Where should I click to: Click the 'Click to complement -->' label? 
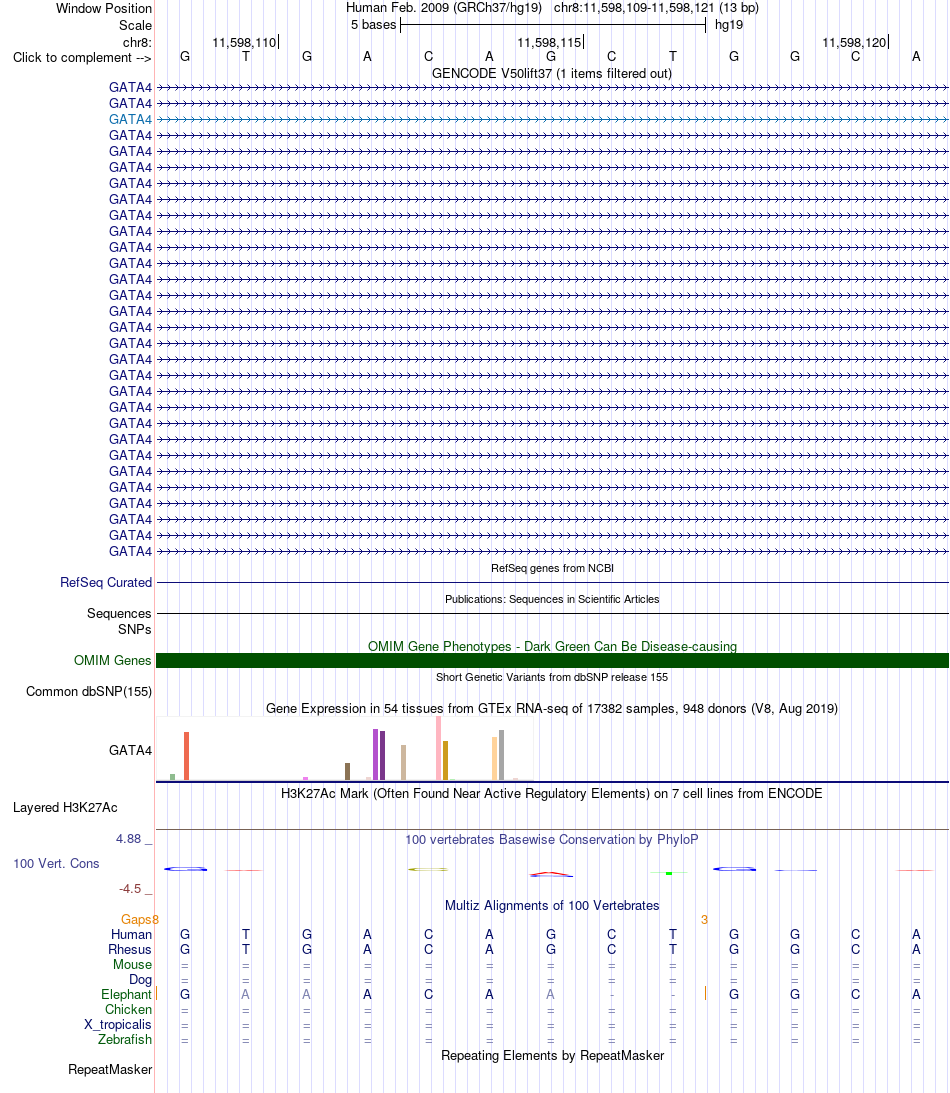[82, 57]
